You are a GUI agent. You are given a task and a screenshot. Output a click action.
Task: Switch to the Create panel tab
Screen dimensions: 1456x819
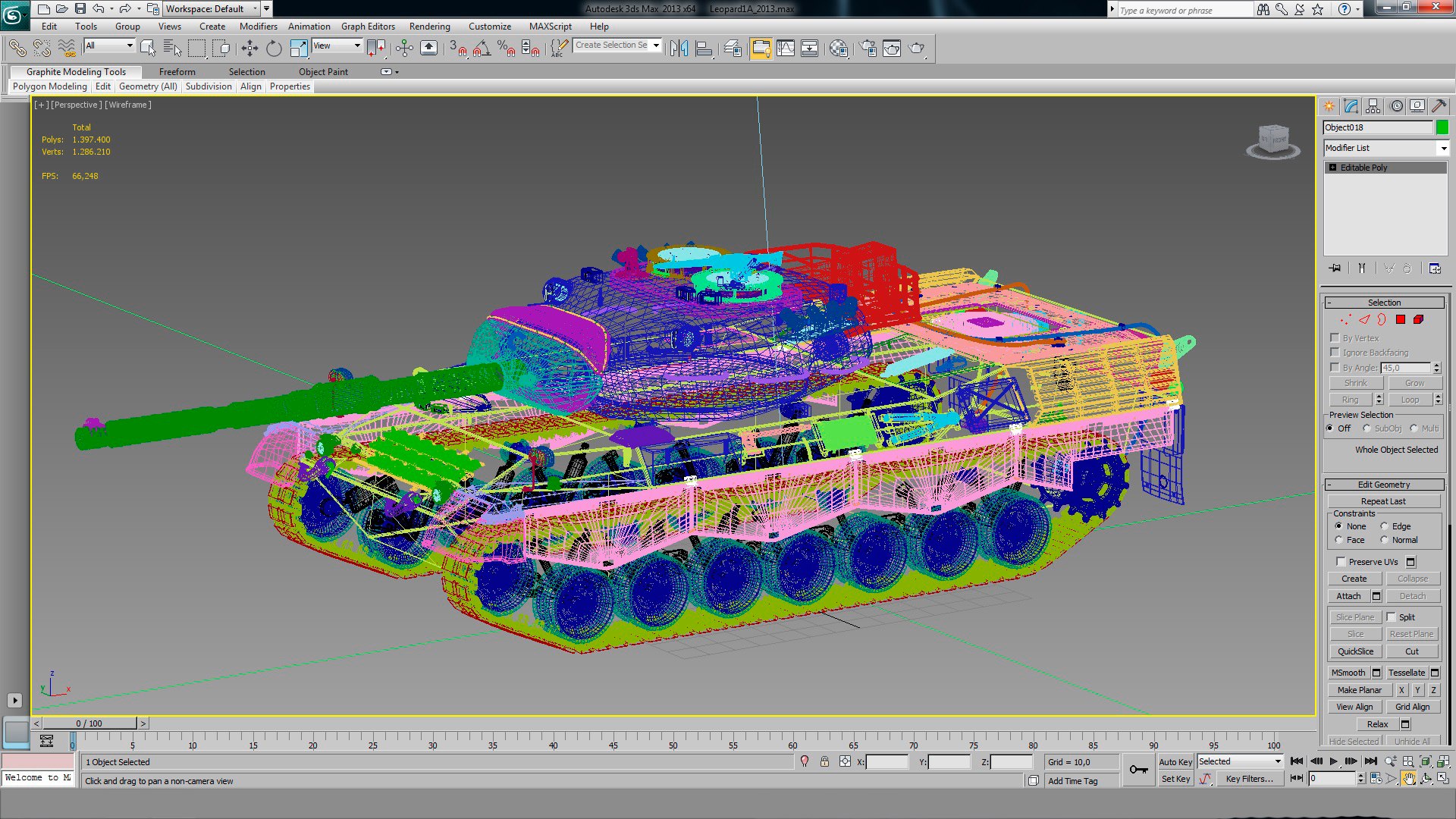1329,106
